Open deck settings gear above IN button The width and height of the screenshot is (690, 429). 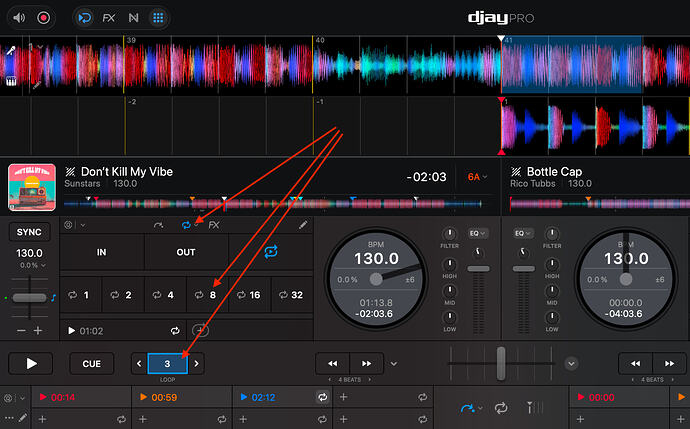(x=68, y=225)
